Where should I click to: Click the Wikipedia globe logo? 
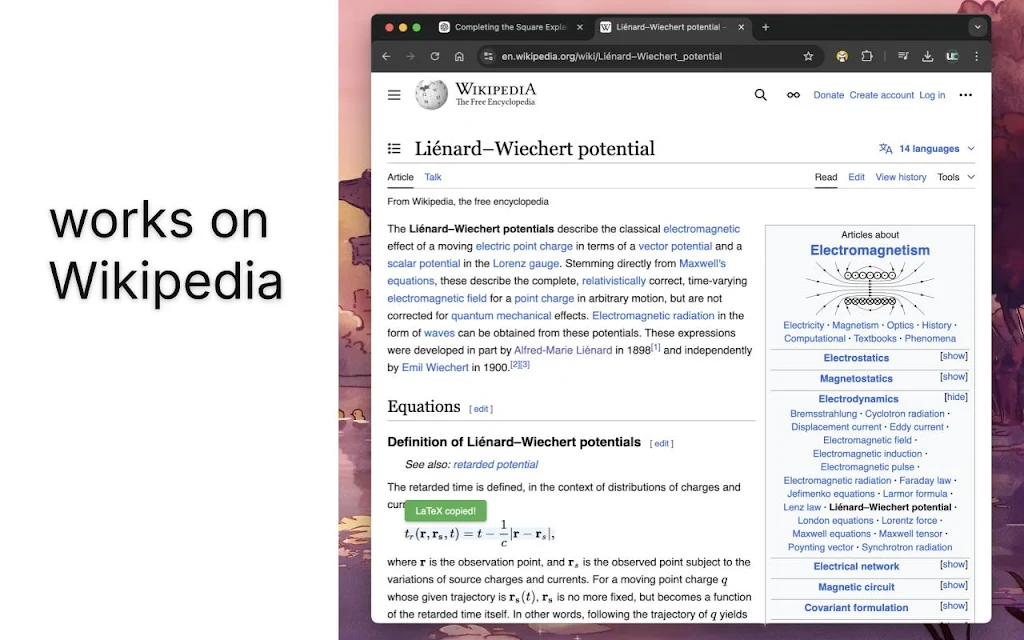coord(432,95)
